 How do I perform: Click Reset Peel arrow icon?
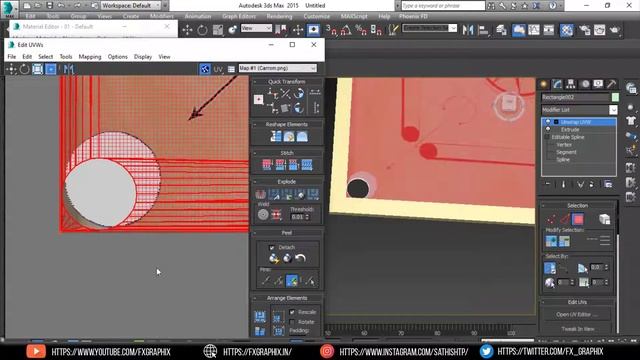pyautogui.click(x=301, y=258)
